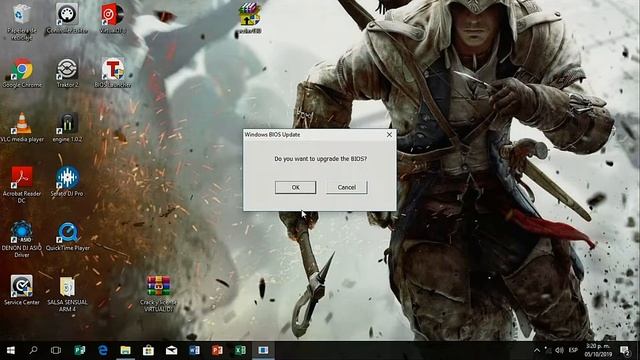Open File Explorer from the taskbar
640x360 pixels.
[x=125, y=350]
